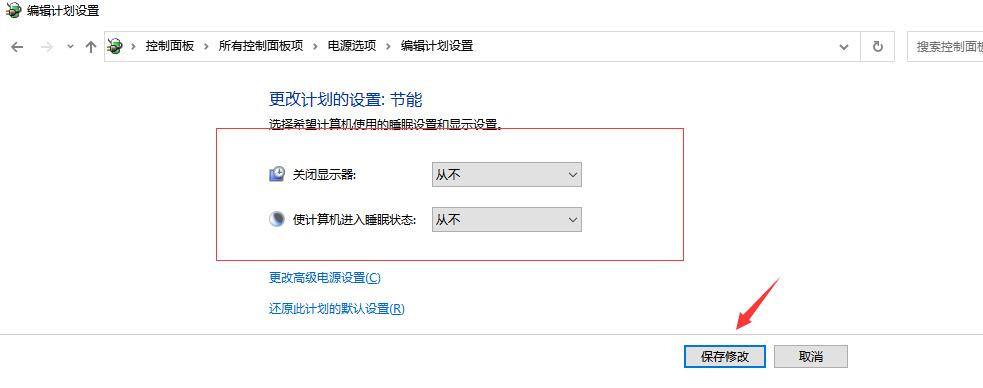Click the moon icon beside sleep setting
Viewport: 983px width, 388px height.
tap(276, 219)
